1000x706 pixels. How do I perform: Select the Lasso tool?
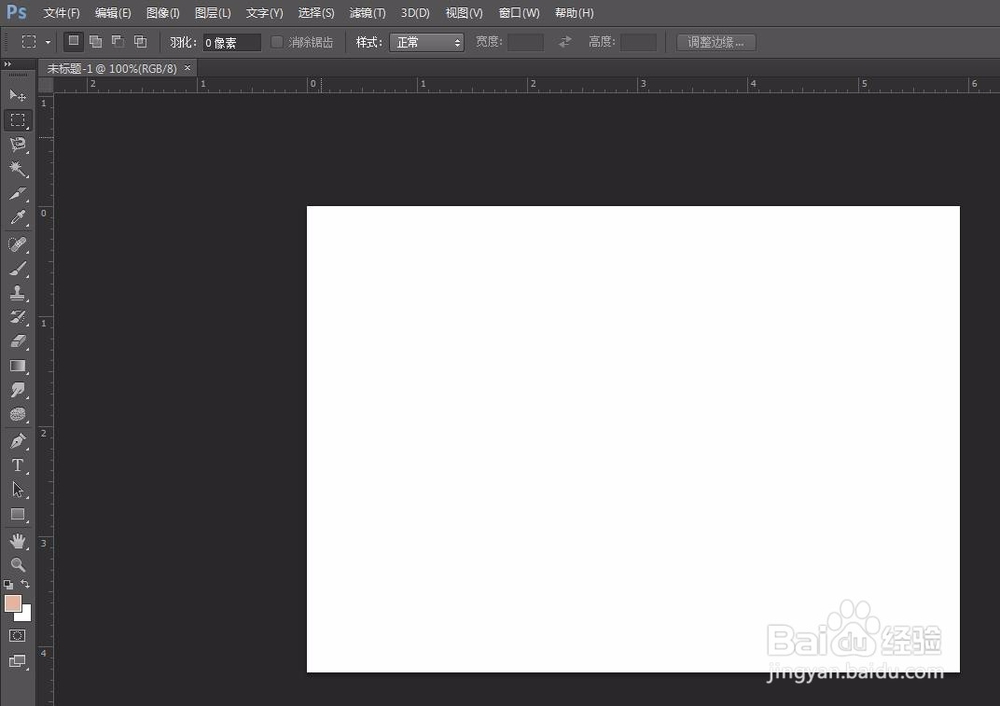[17, 145]
